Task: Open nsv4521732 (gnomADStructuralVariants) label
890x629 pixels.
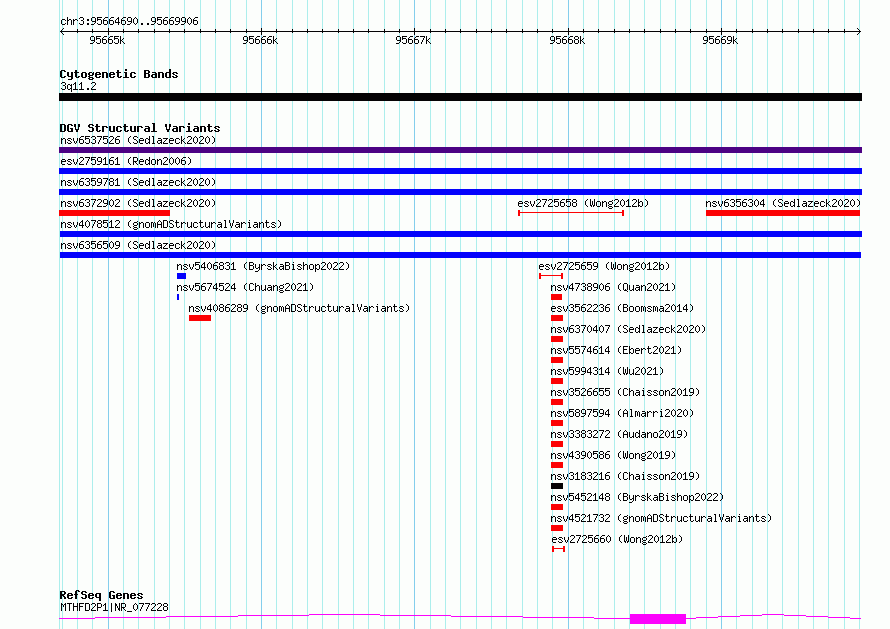Action: tap(661, 518)
